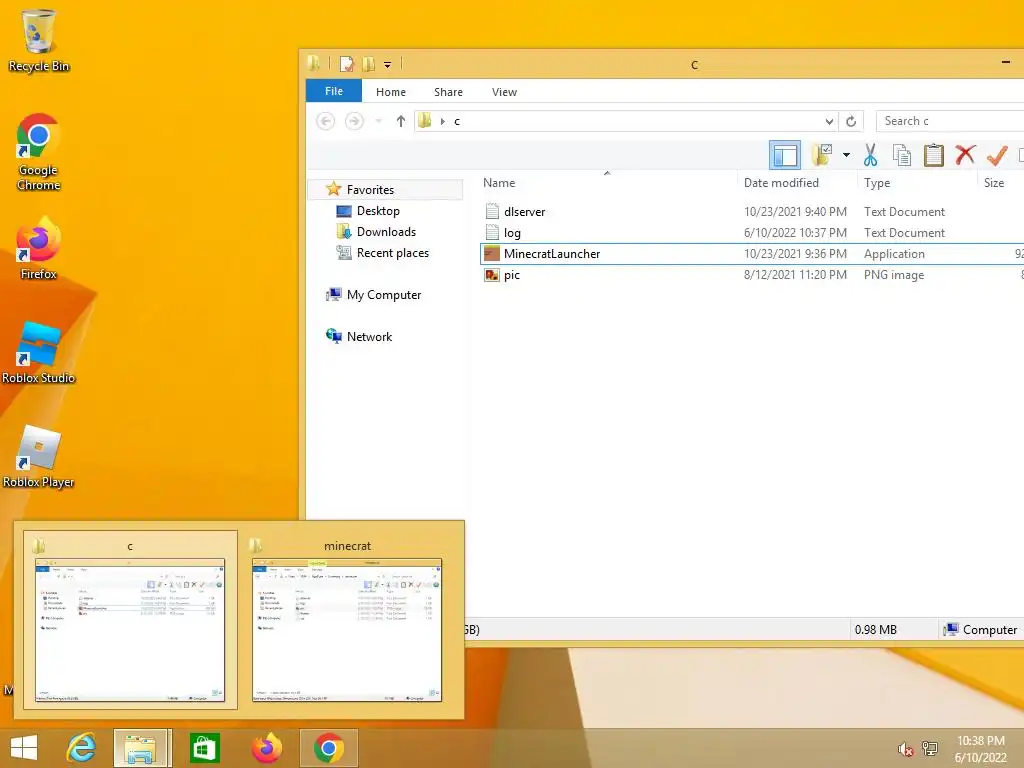Image resolution: width=1024 pixels, height=768 pixels.
Task: Click the Paste clipboard icon in toolbar
Action: point(933,155)
